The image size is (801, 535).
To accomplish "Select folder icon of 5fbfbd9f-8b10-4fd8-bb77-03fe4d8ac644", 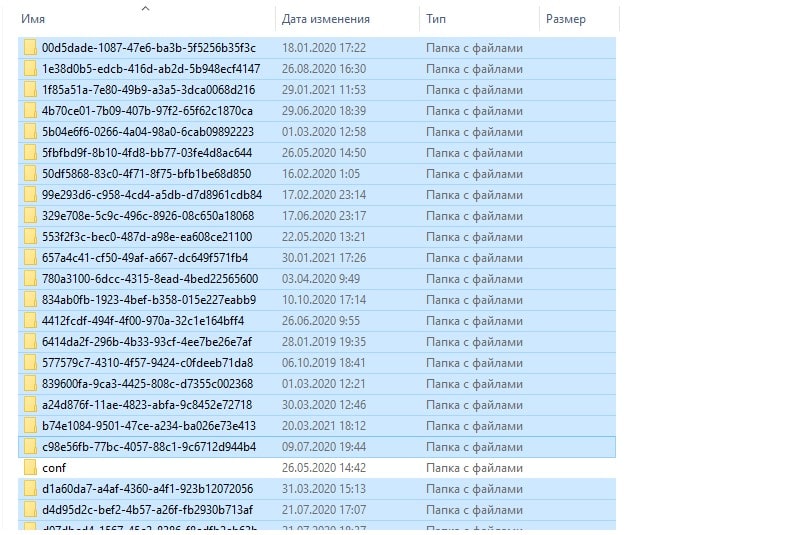I will [x=30, y=152].
